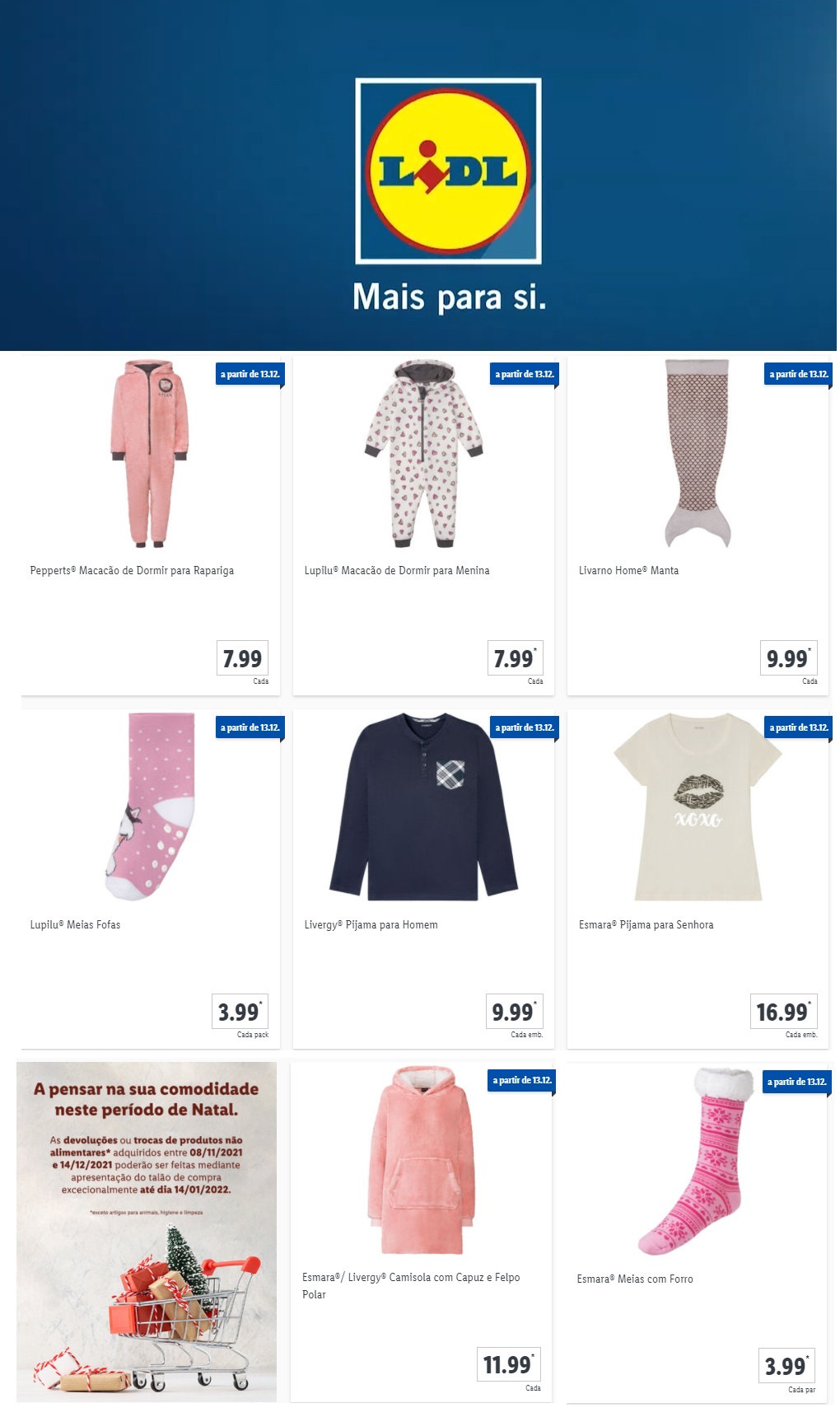Open the Christmas returns policy banner
The width and height of the screenshot is (840, 1417).
coord(147,1232)
